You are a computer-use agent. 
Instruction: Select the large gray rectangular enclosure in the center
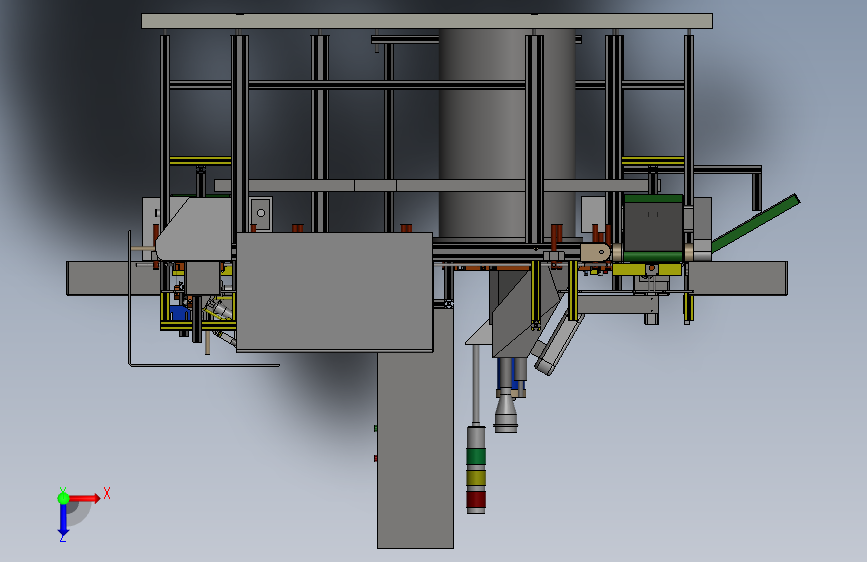(335, 292)
